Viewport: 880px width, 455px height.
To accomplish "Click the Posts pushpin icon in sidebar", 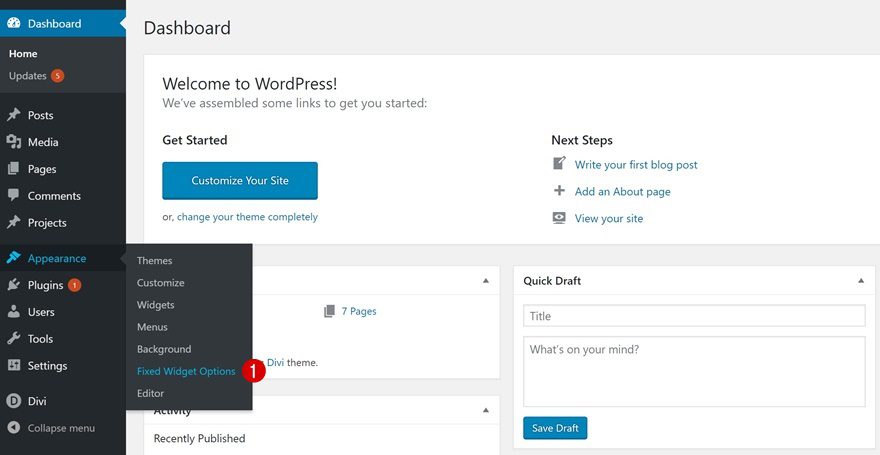I will click(x=14, y=115).
